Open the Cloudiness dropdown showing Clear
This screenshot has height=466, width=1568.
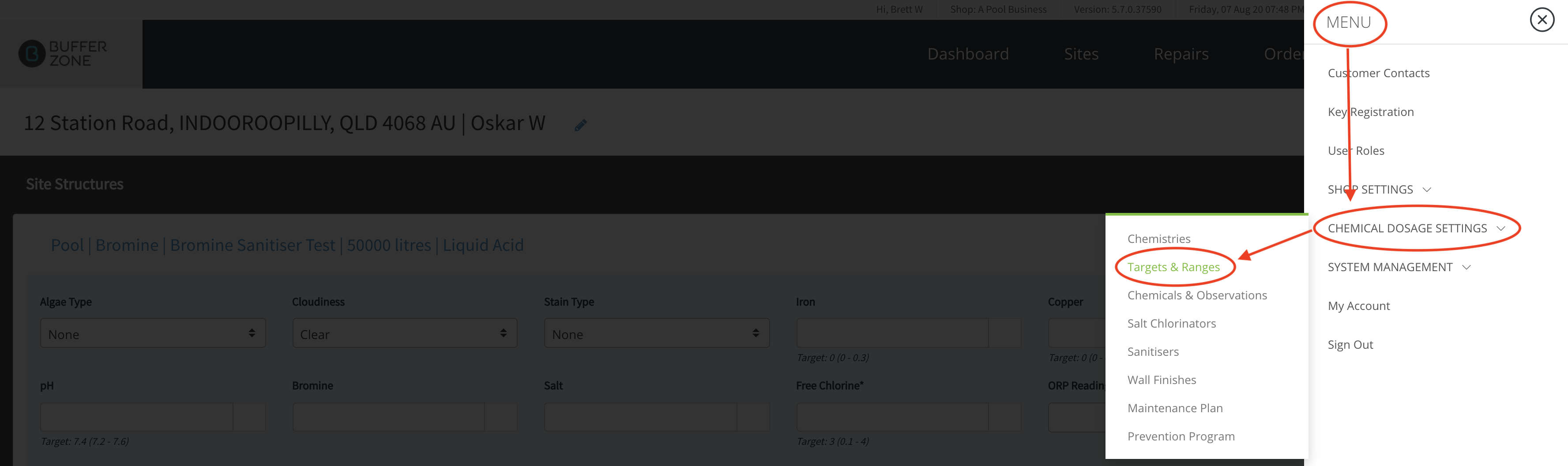(x=404, y=333)
